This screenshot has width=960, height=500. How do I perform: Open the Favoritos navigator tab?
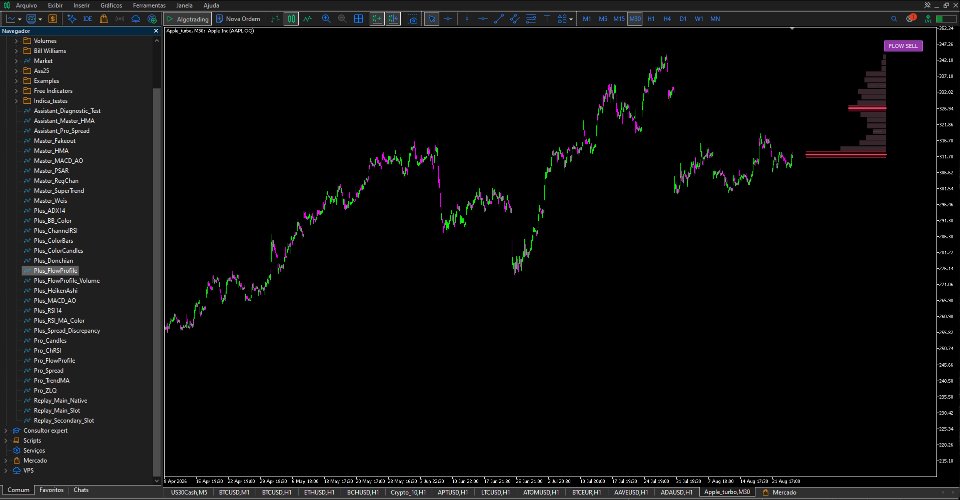tap(51, 490)
